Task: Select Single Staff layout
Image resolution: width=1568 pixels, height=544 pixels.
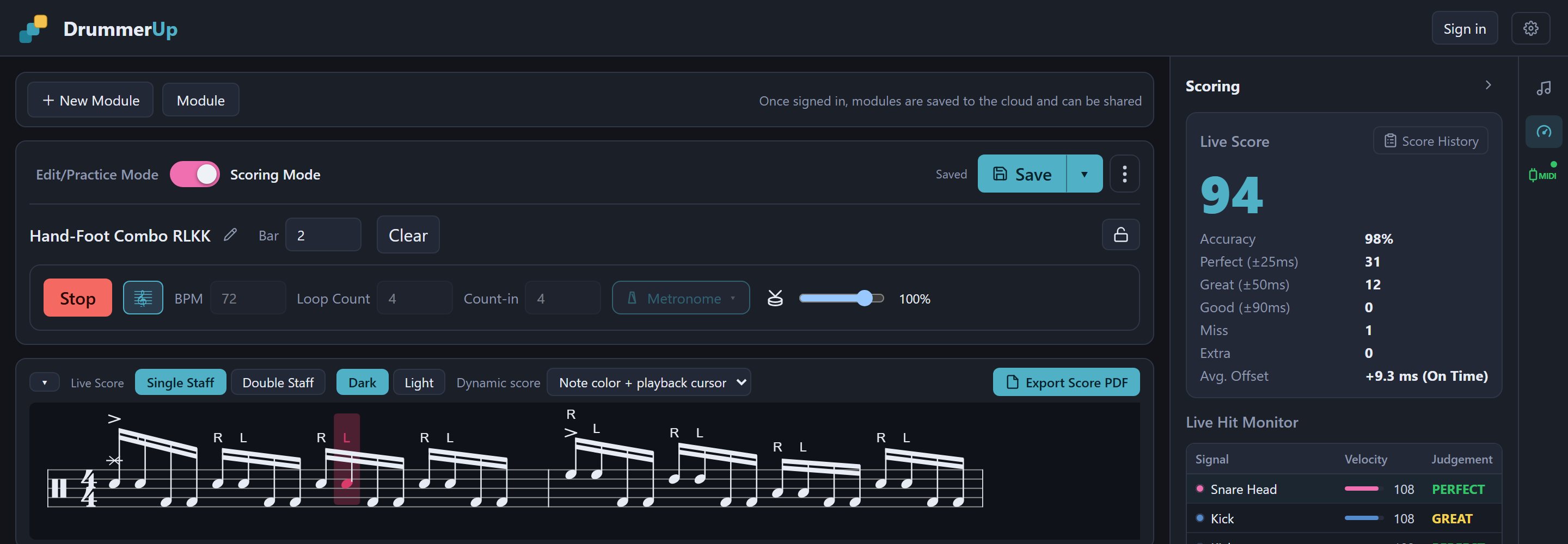Action: (x=180, y=382)
